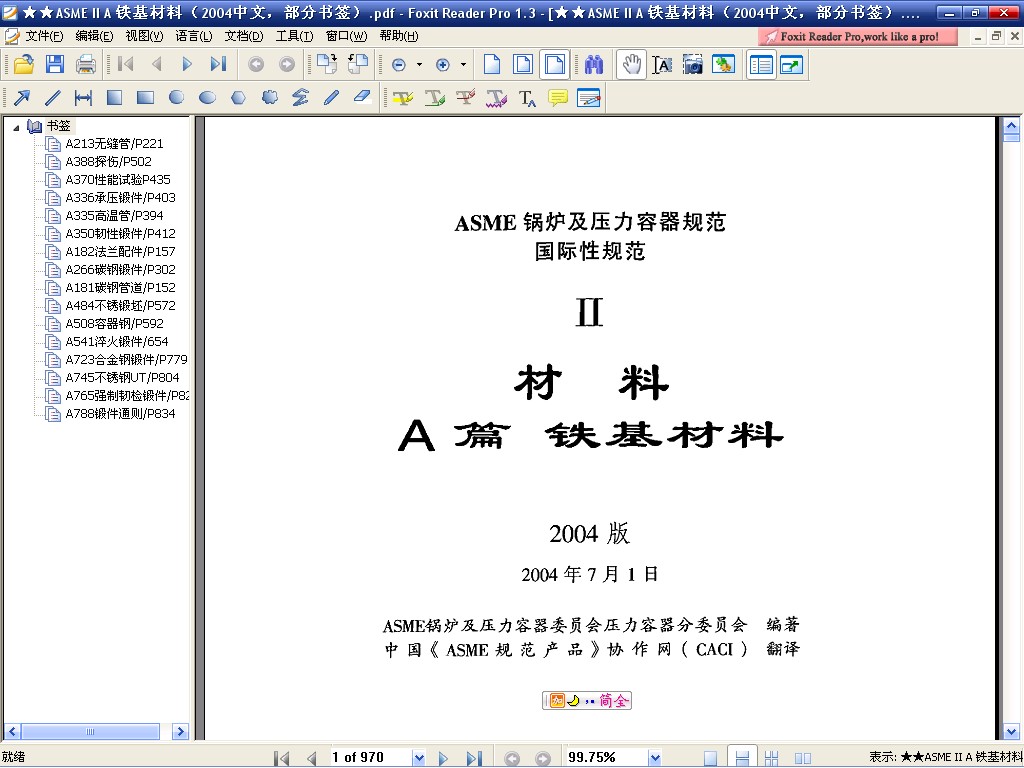Click the zoom out minus button
Screen dimensions: 1024x768
point(399,65)
